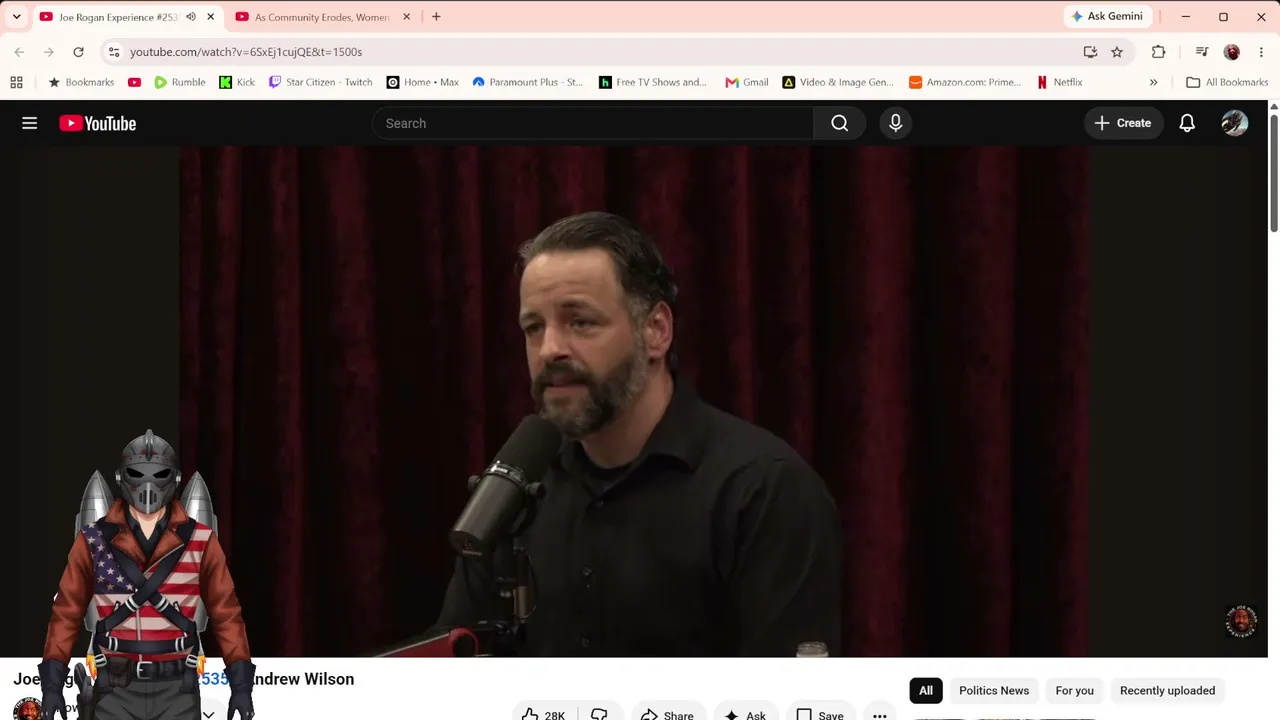1280x720 pixels.
Task: Open the YouTube account avatar menu
Action: [1235, 123]
